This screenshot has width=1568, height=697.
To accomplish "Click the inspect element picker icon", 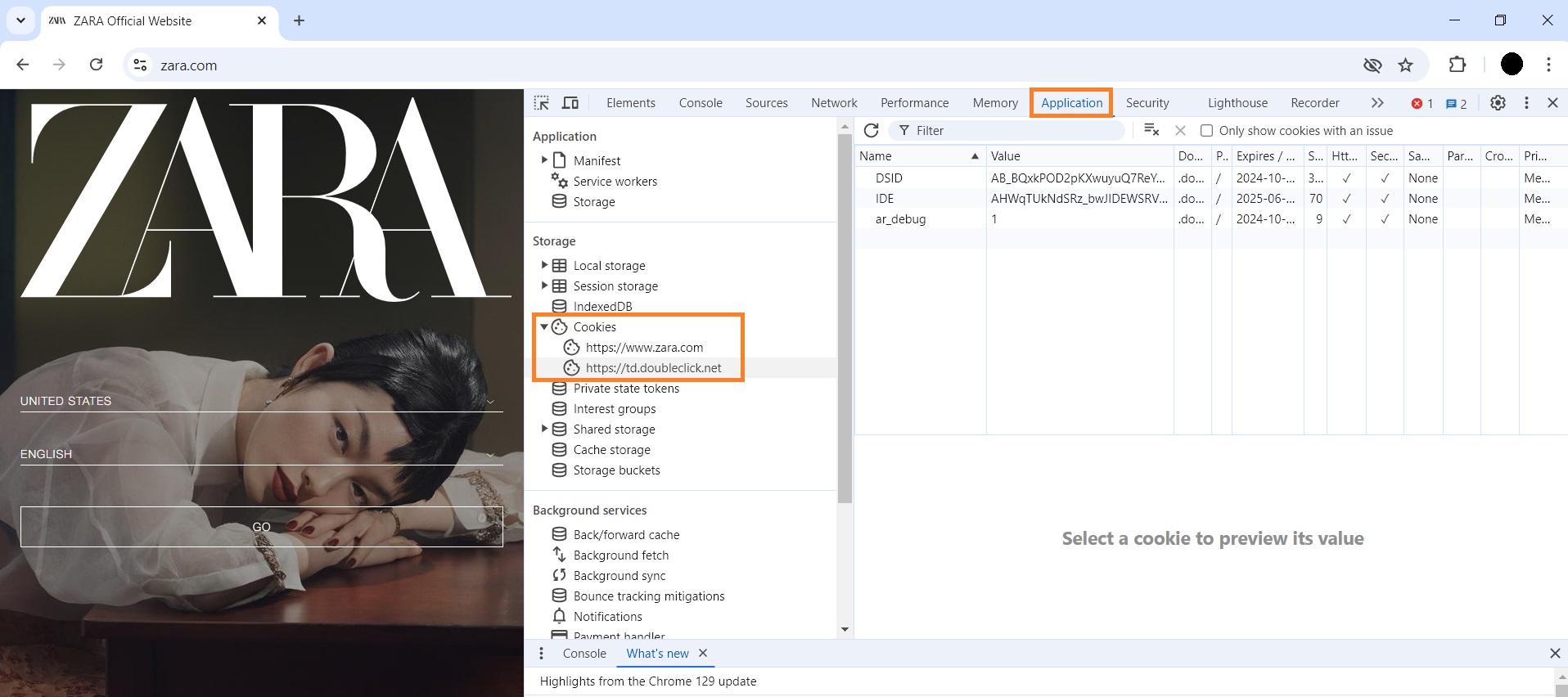I will coord(542,103).
